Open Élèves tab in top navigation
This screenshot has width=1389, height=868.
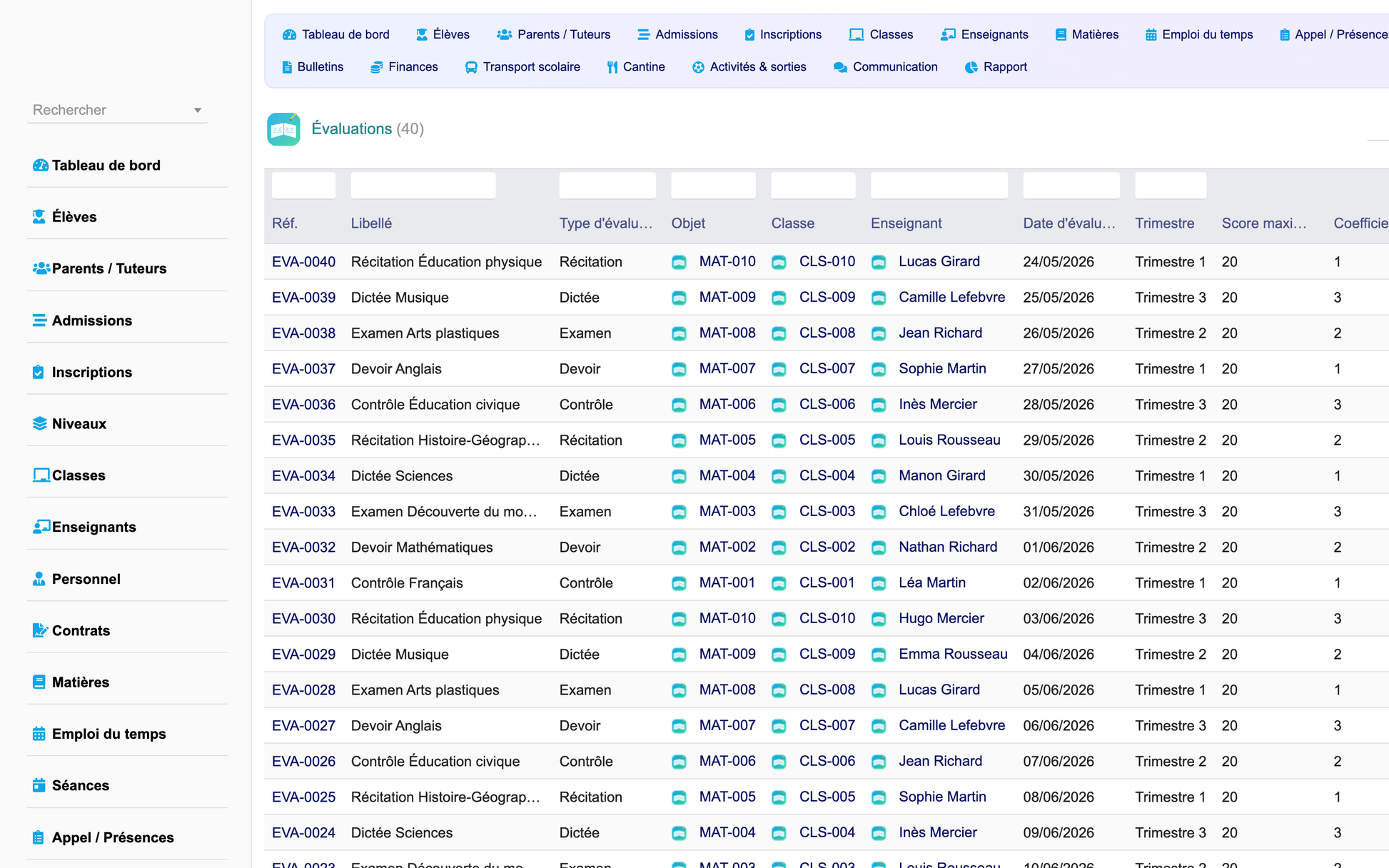[443, 34]
